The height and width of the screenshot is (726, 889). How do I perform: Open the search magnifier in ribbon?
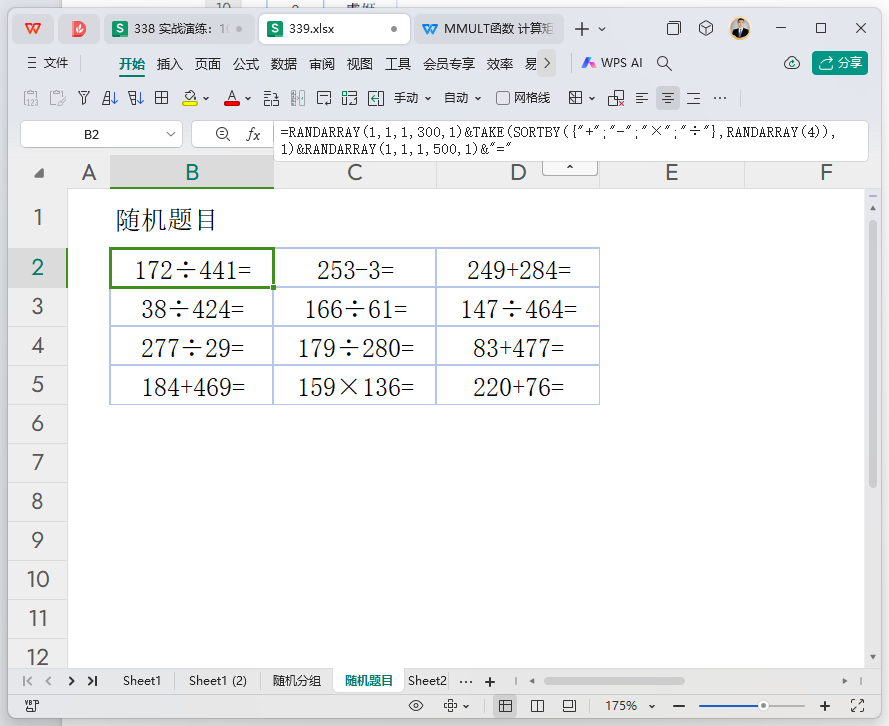(664, 63)
